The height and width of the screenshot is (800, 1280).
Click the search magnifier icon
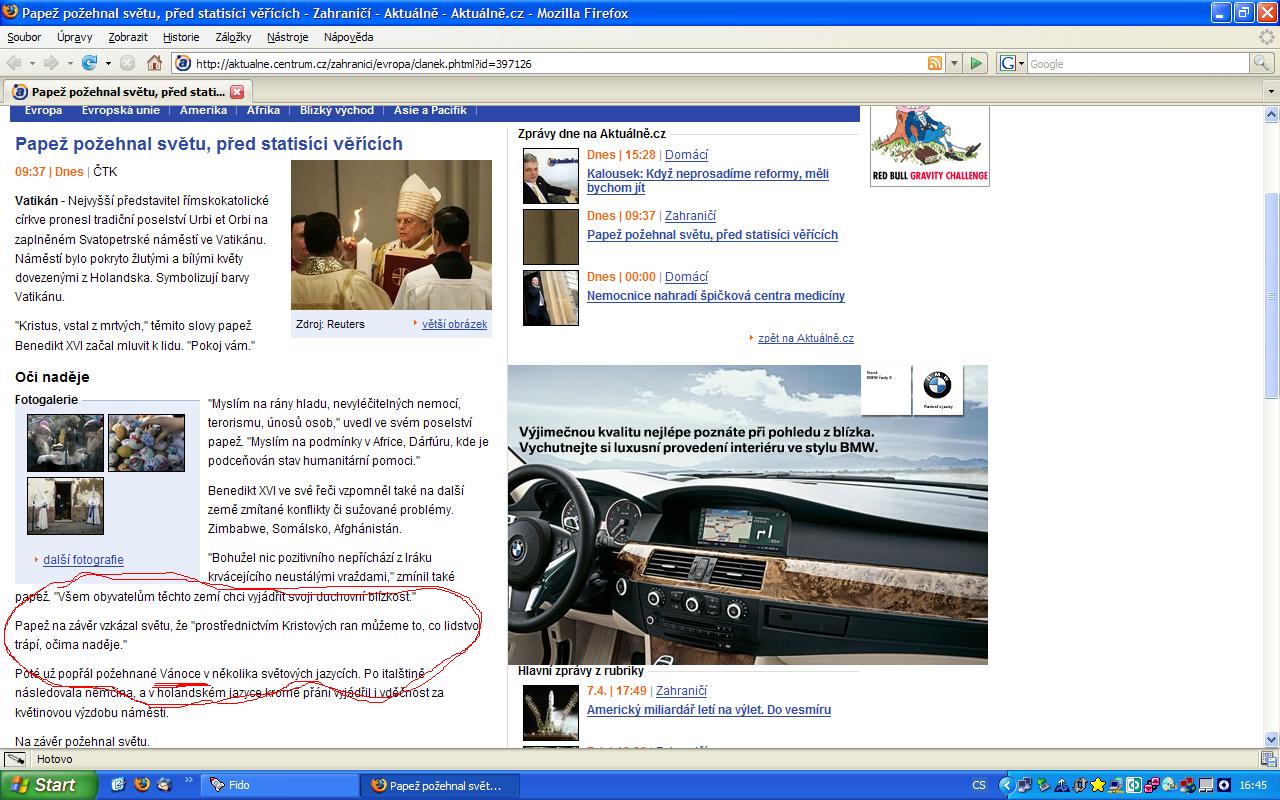(x=1263, y=63)
